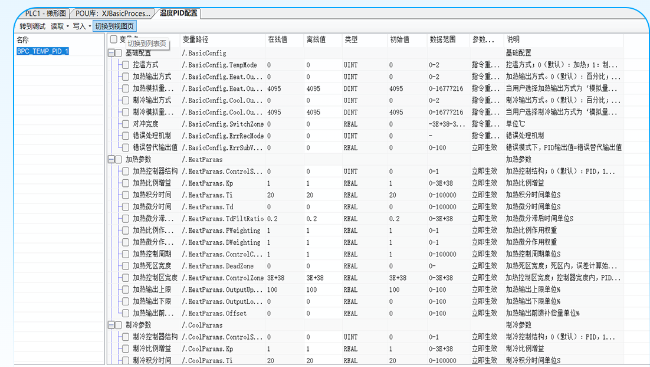Click the 读取 toolbar button
This screenshot has height=367, width=650.
click(x=57, y=26)
